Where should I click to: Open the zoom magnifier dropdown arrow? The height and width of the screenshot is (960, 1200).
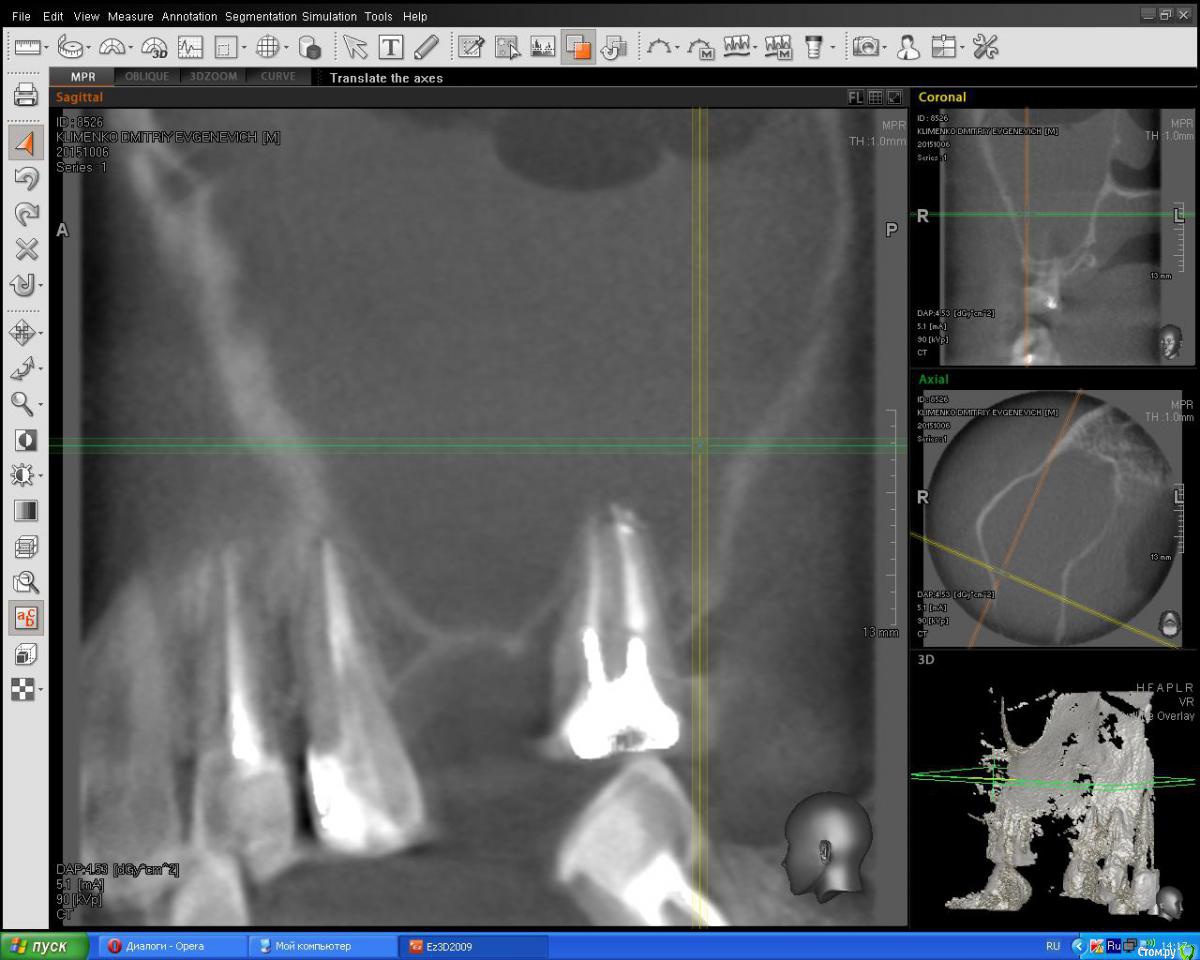click(40, 405)
